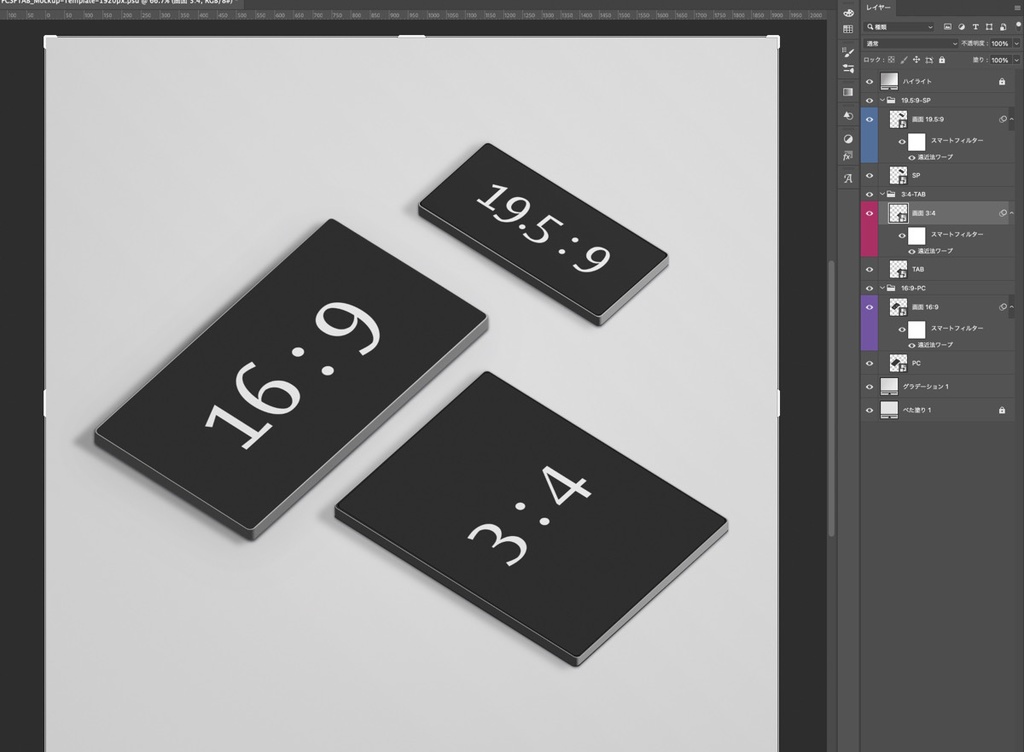
Task: Toggle visibility of 画面 19.5:9 layer
Action: tap(869, 119)
